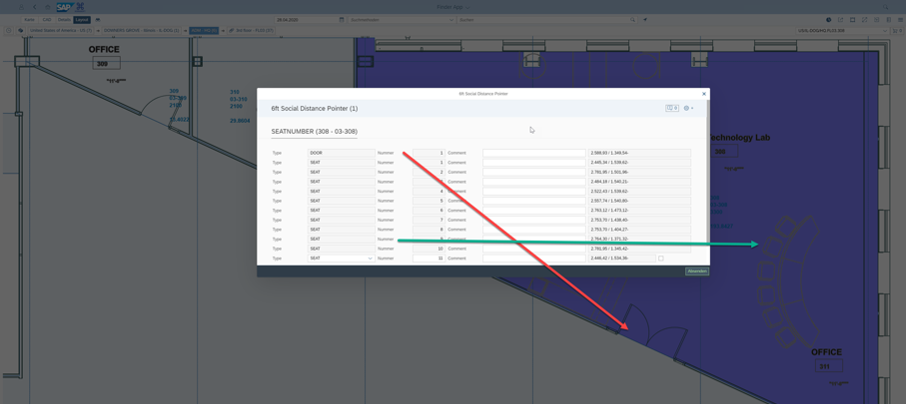
Task: Select breadcrumb 3rd floor - FL03 (37)
Action: coord(251,30)
